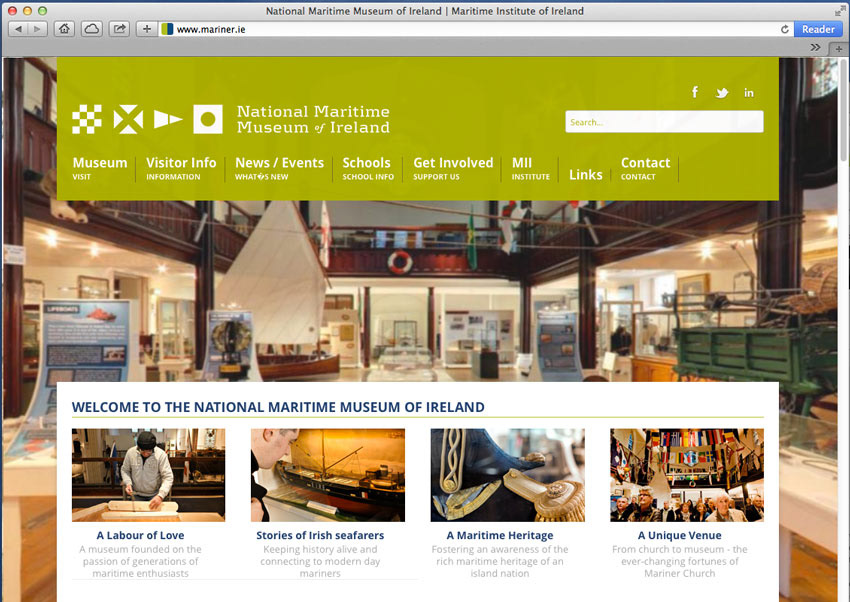Open the Contact menu item

[x=645, y=169]
